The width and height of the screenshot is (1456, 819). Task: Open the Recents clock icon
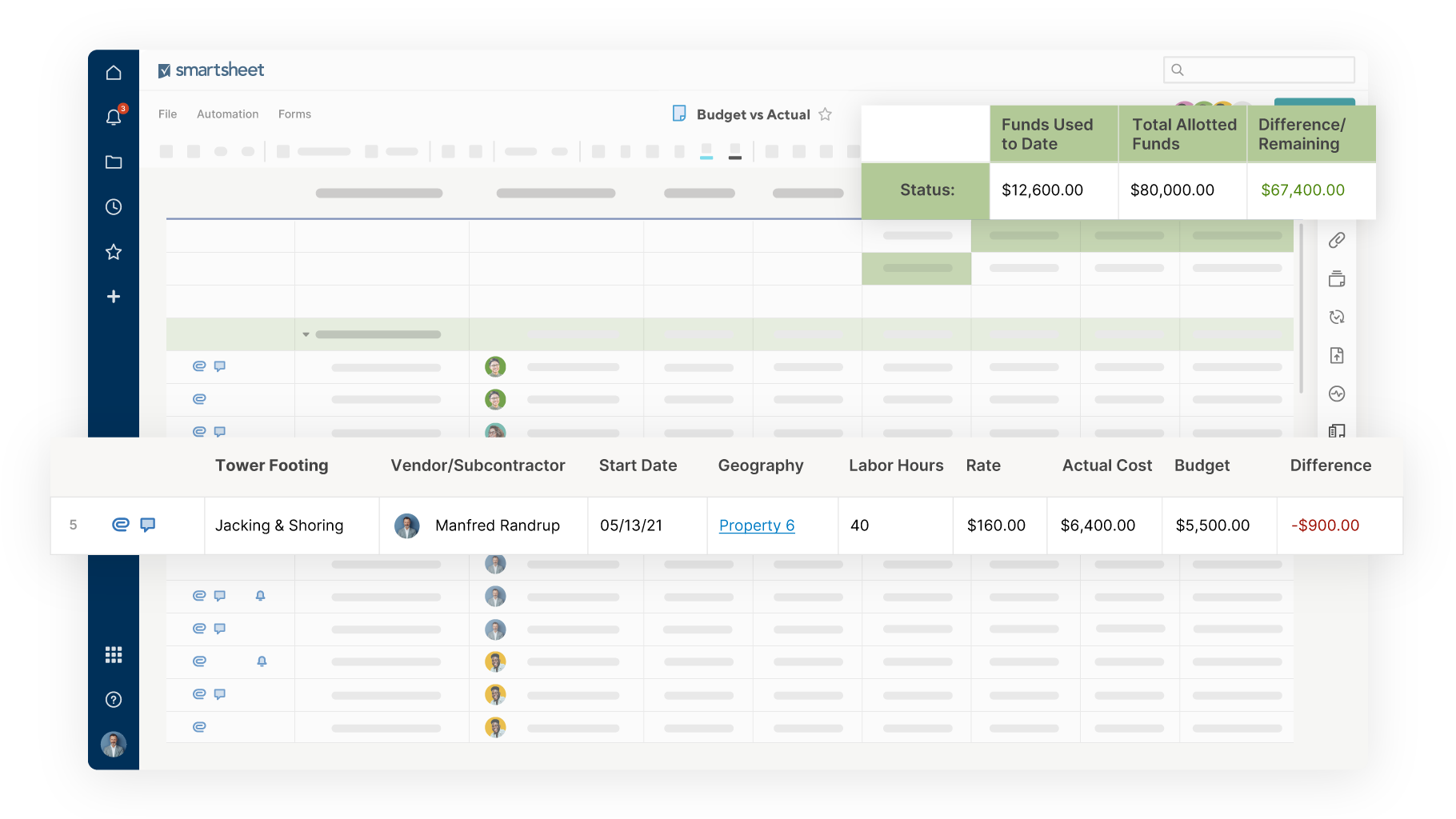pyautogui.click(x=114, y=207)
